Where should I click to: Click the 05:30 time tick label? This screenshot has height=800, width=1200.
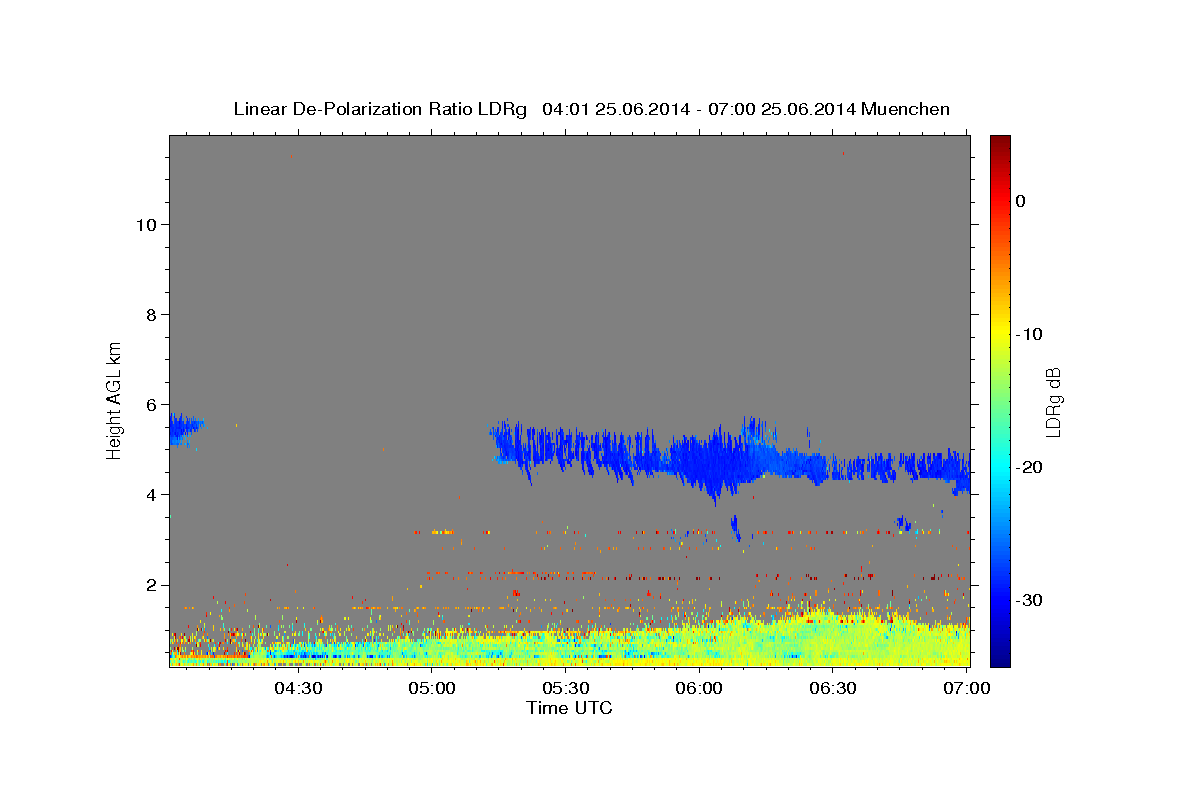[565, 688]
